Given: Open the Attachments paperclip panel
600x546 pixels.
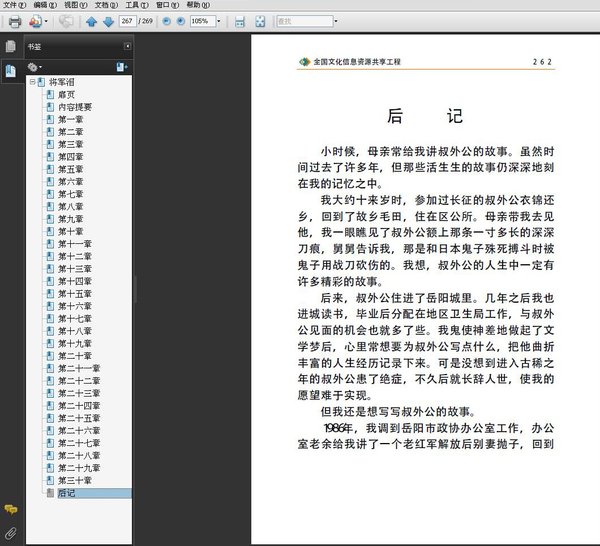Looking at the screenshot, I should tap(11, 533).
